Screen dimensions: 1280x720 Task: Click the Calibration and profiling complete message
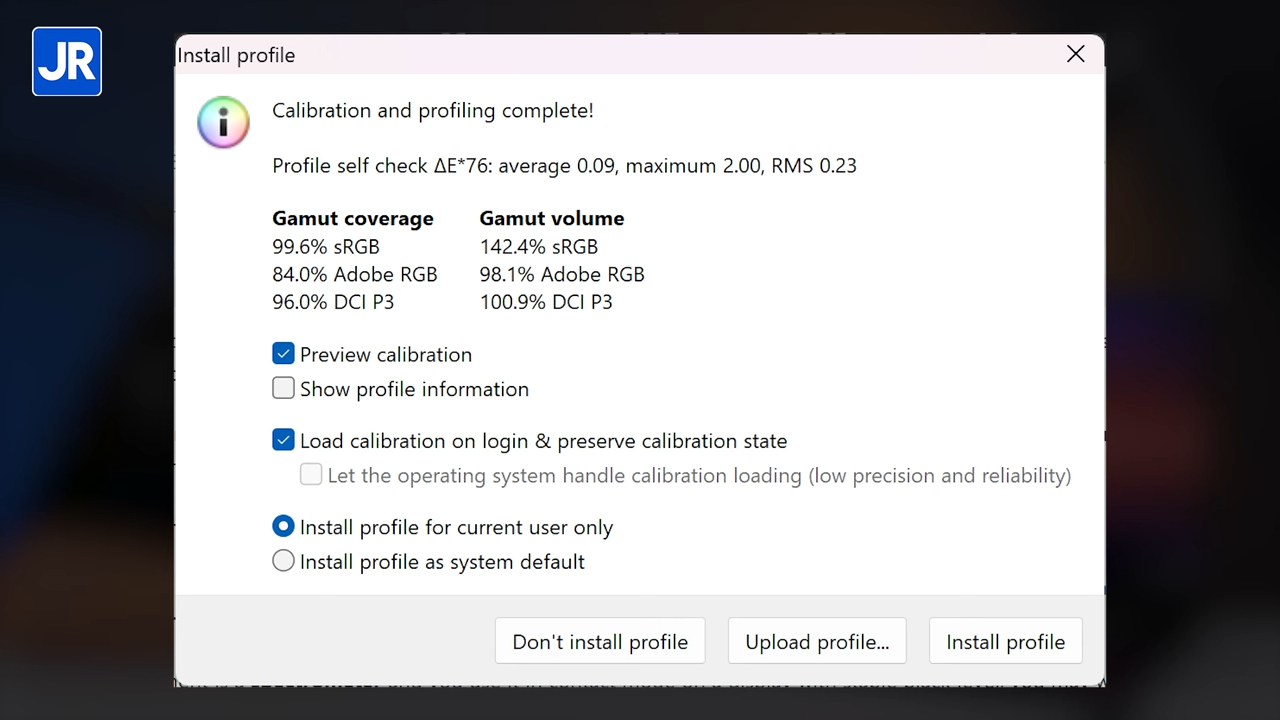433,111
